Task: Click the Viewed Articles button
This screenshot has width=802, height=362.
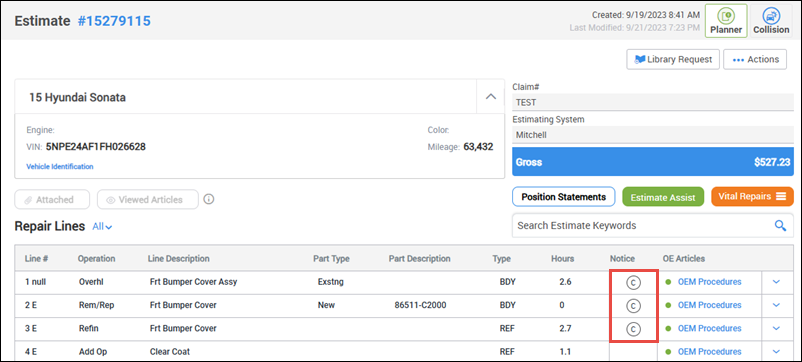Action: pyautogui.click(x=148, y=199)
